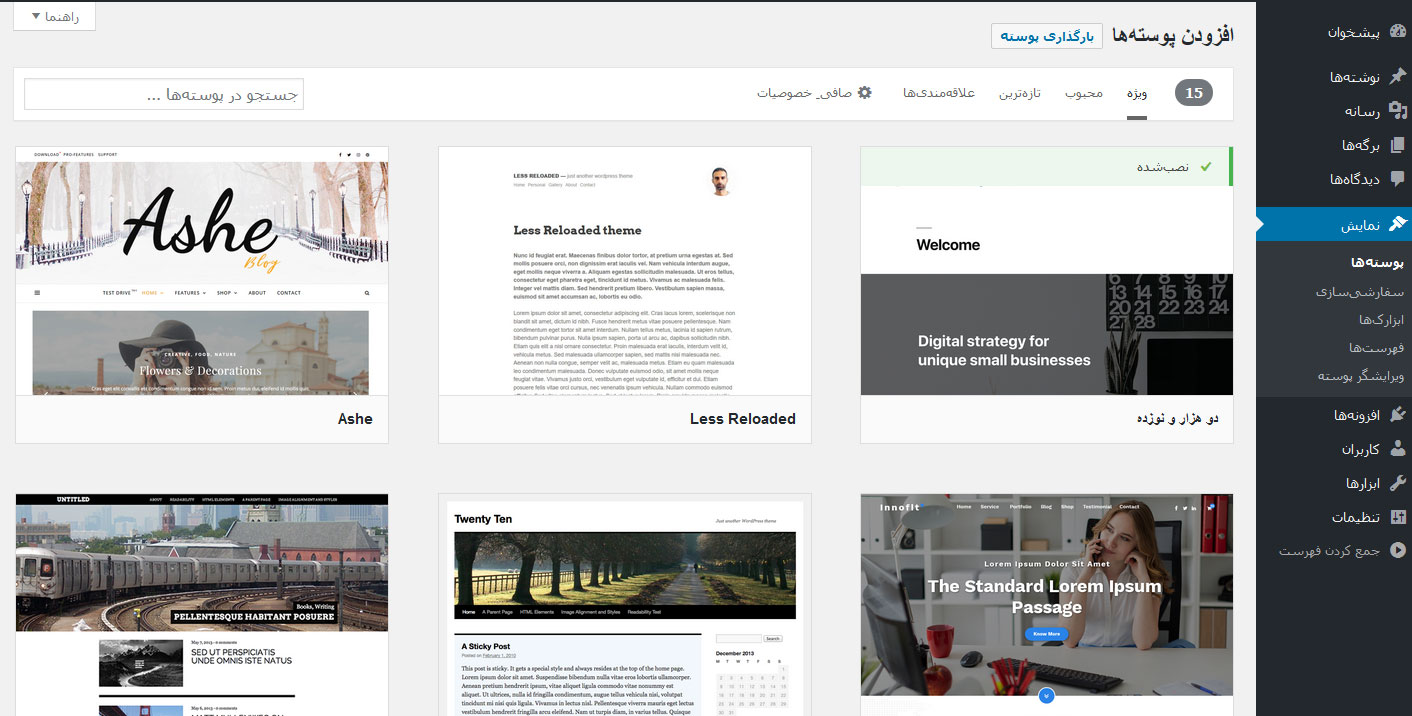The image size is (1412, 716).
Task: Click the Settings sliders icon
Action: [x=1397, y=517]
